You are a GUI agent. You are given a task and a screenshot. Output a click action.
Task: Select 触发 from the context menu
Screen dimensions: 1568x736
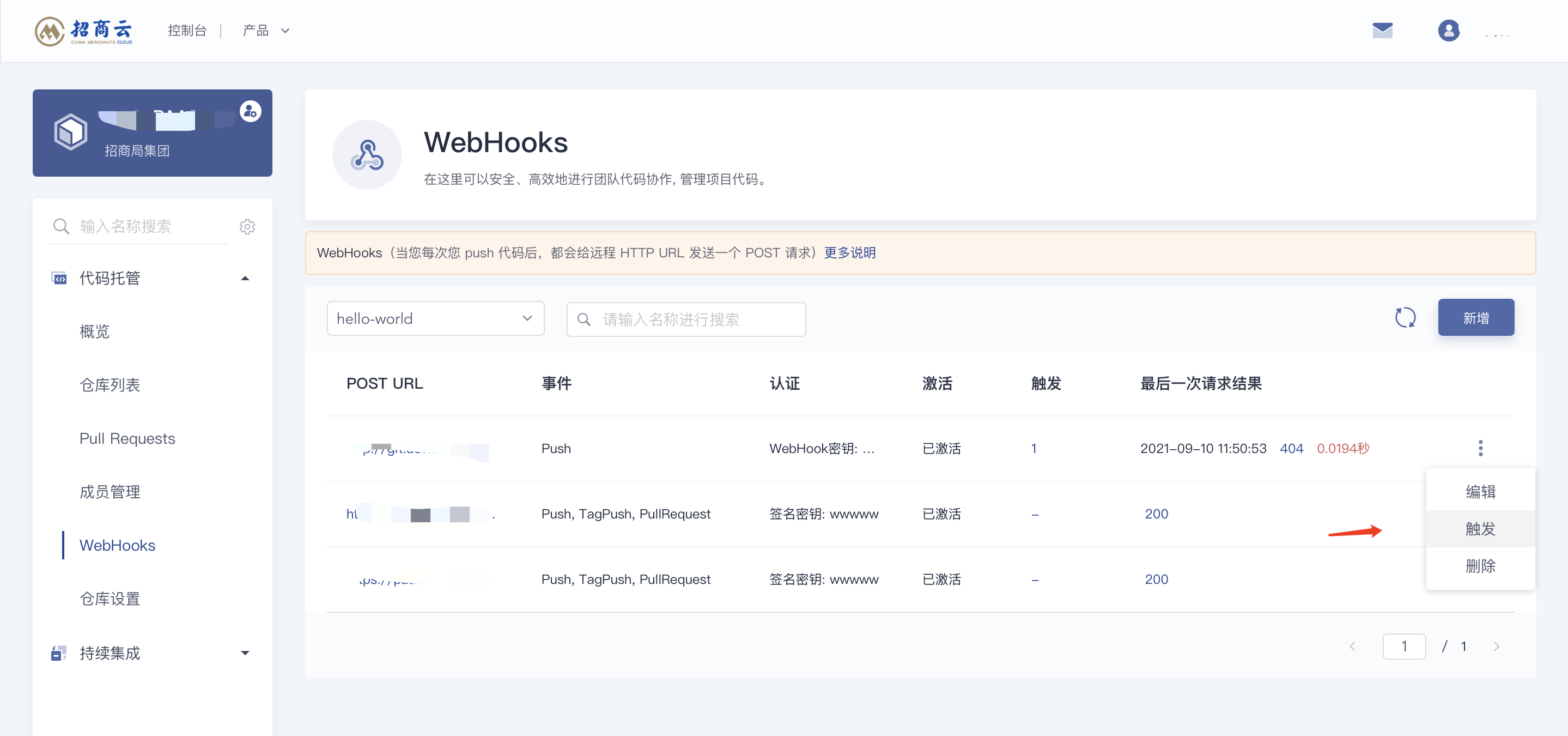(1480, 529)
